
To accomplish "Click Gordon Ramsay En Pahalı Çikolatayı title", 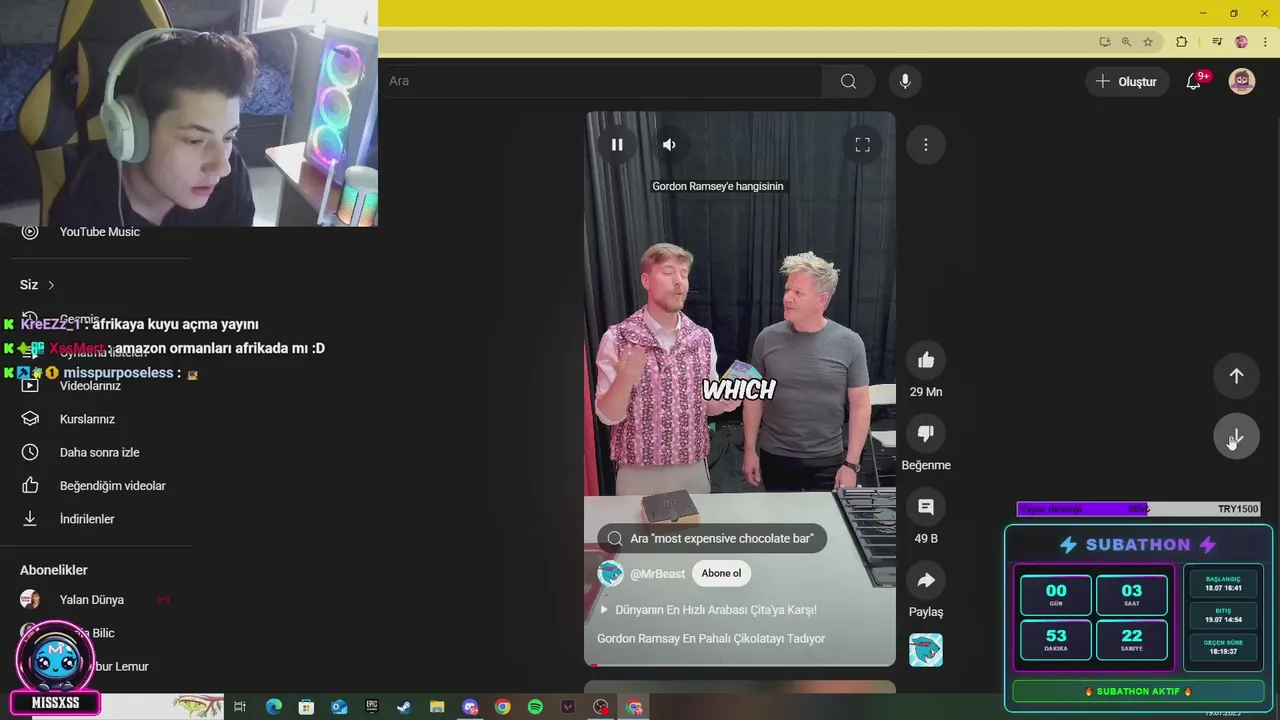I will tap(711, 639).
